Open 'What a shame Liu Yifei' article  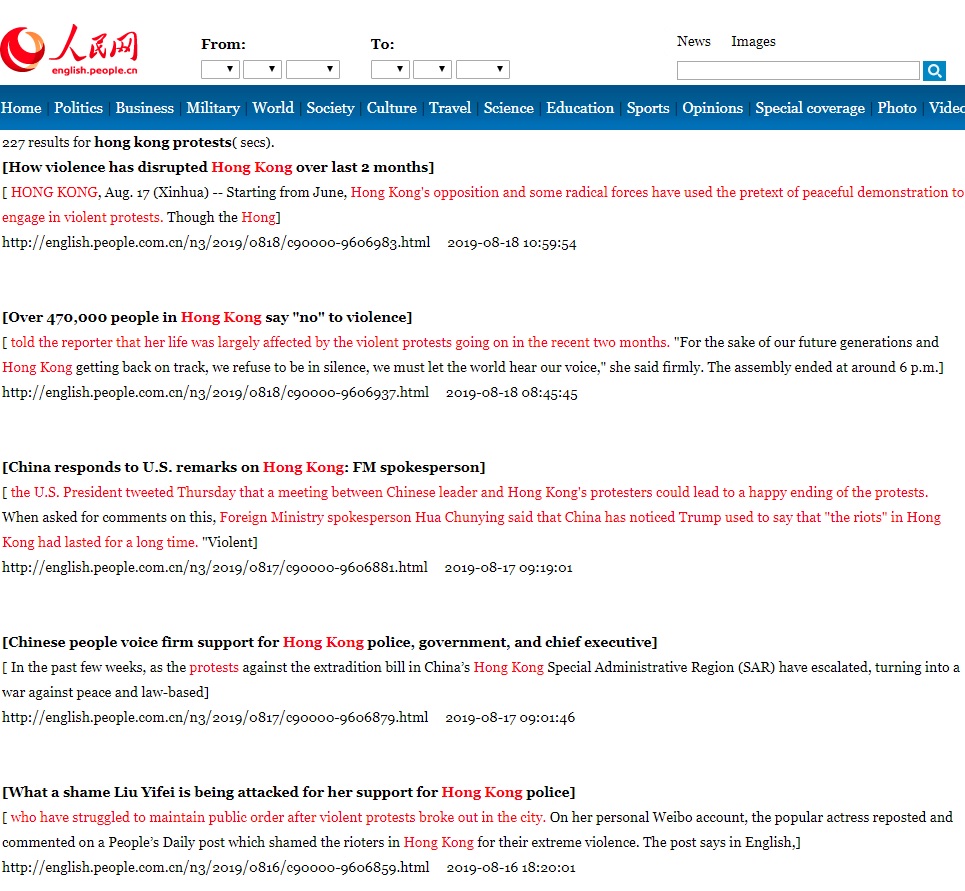click(x=289, y=793)
